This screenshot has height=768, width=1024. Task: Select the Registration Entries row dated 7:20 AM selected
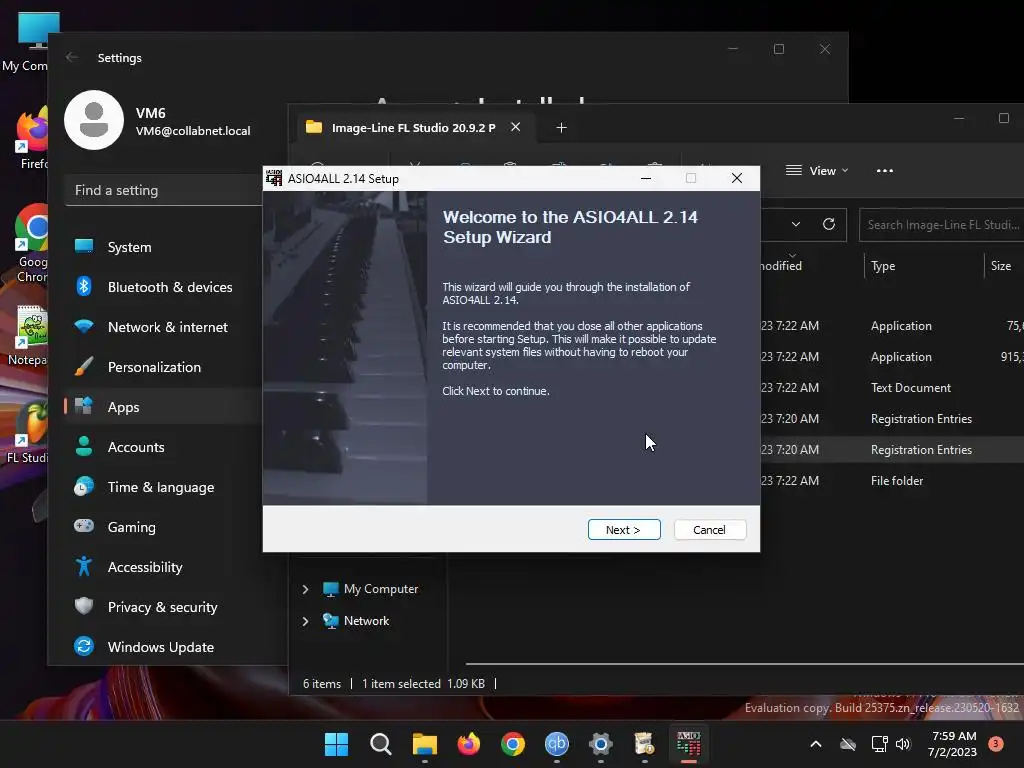click(x=892, y=450)
